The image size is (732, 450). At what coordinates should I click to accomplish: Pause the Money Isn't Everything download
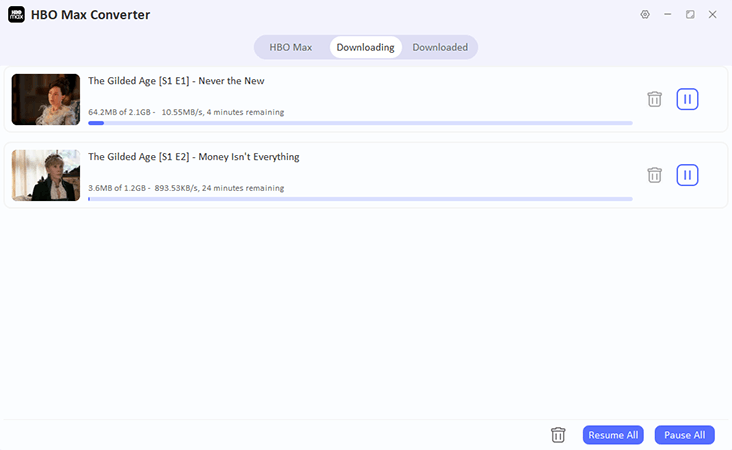(687, 175)
